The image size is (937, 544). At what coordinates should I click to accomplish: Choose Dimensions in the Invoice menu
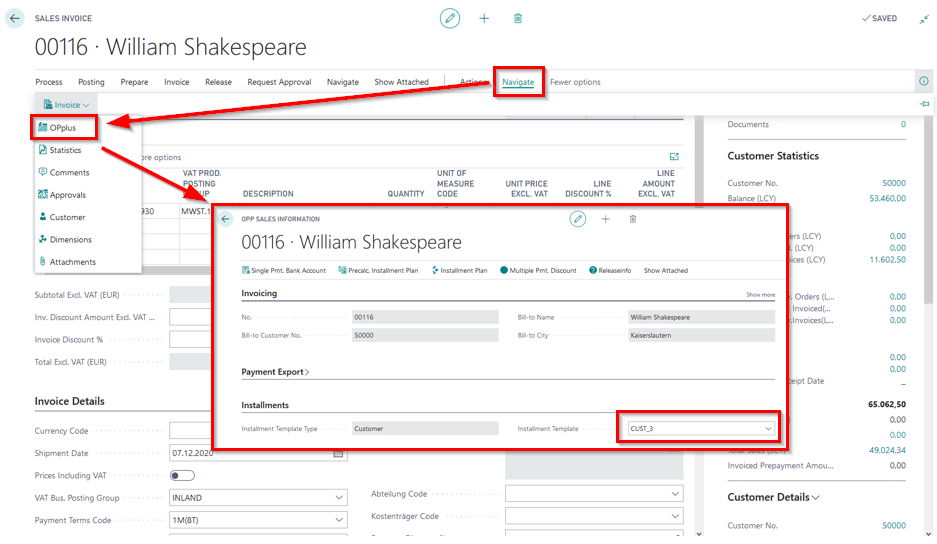pos(70,240)
